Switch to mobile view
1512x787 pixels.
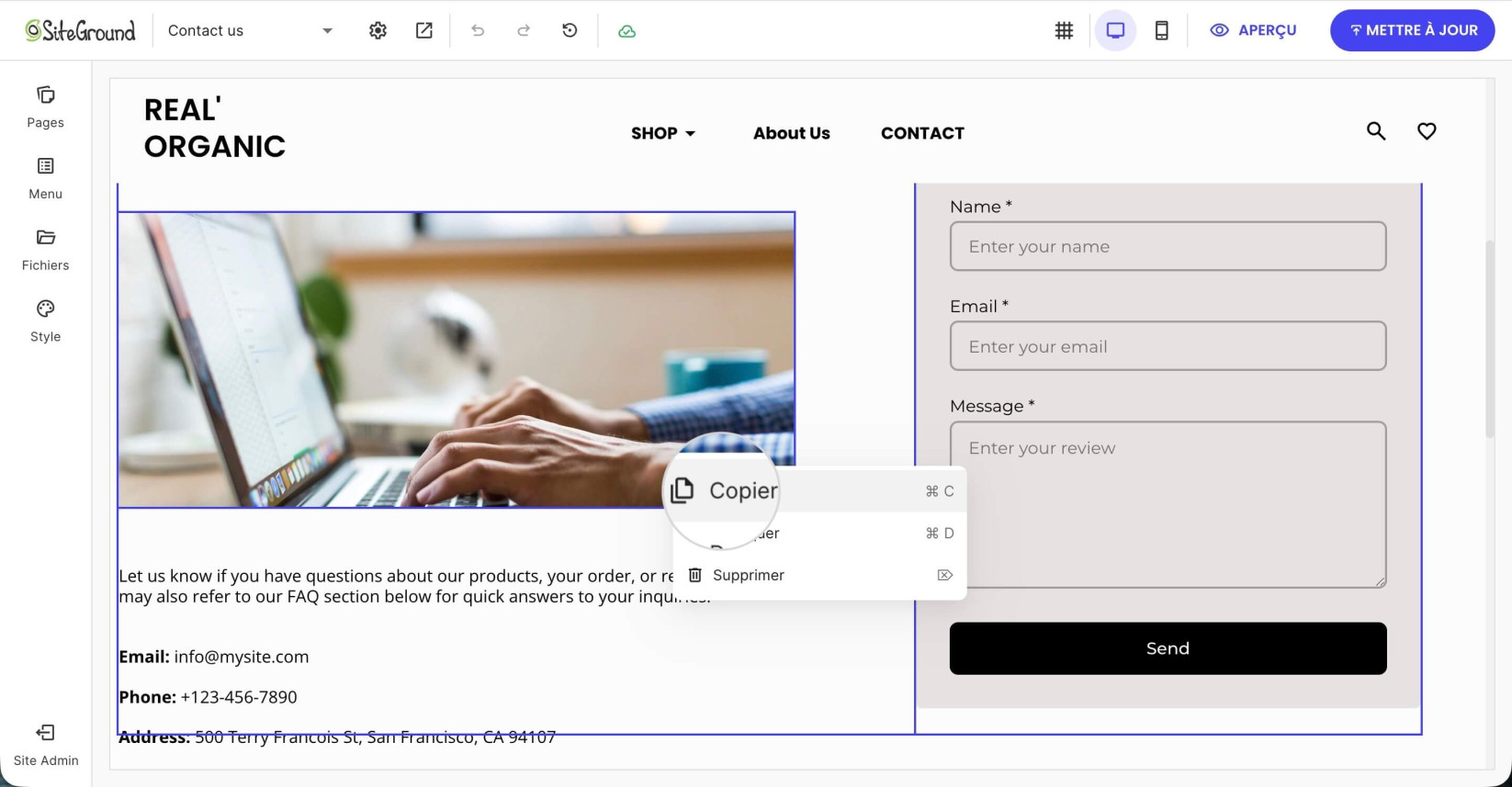(1161, 30)
